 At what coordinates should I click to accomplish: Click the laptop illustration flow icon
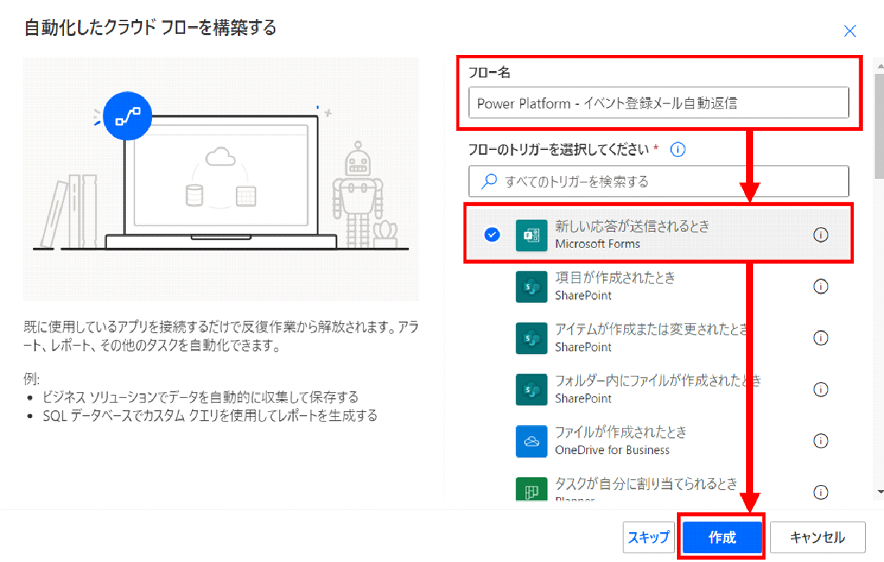(x=127, y=116)
